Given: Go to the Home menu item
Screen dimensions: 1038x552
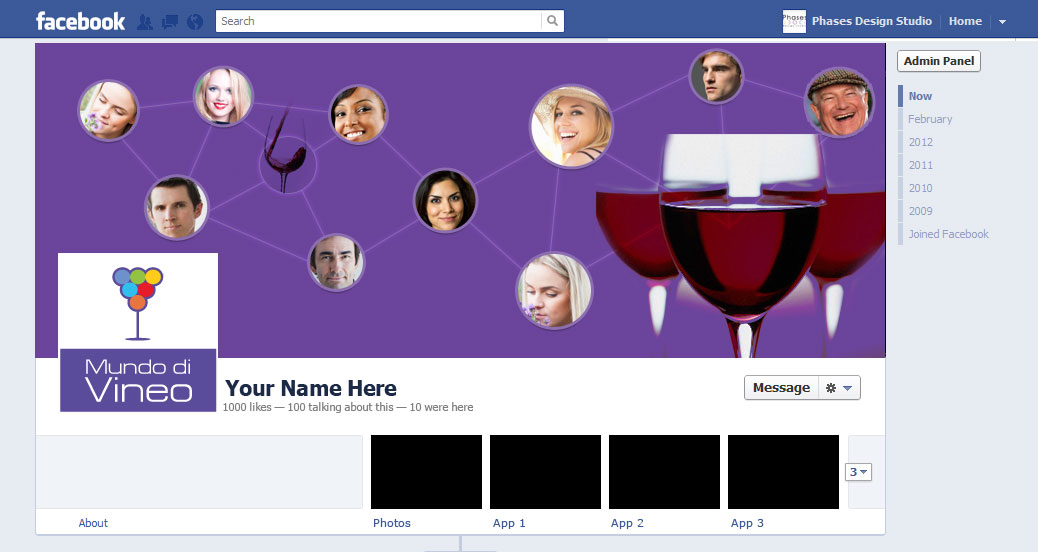Looking at the screenshot, I should [x=964, y=21].
